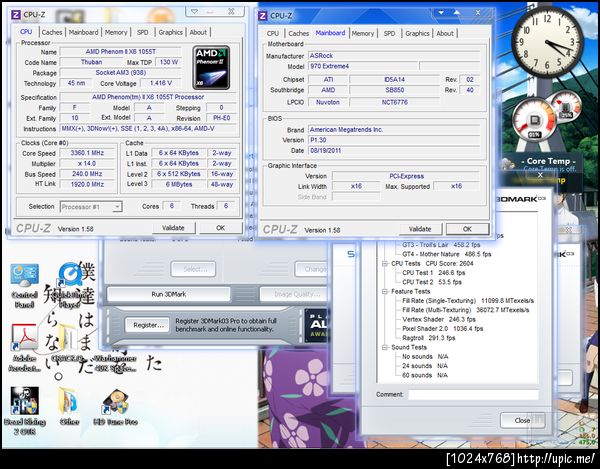Click the Run 3DMark button
The width and height of the screenshot is (600, 469).
click(x=169, y=294)
